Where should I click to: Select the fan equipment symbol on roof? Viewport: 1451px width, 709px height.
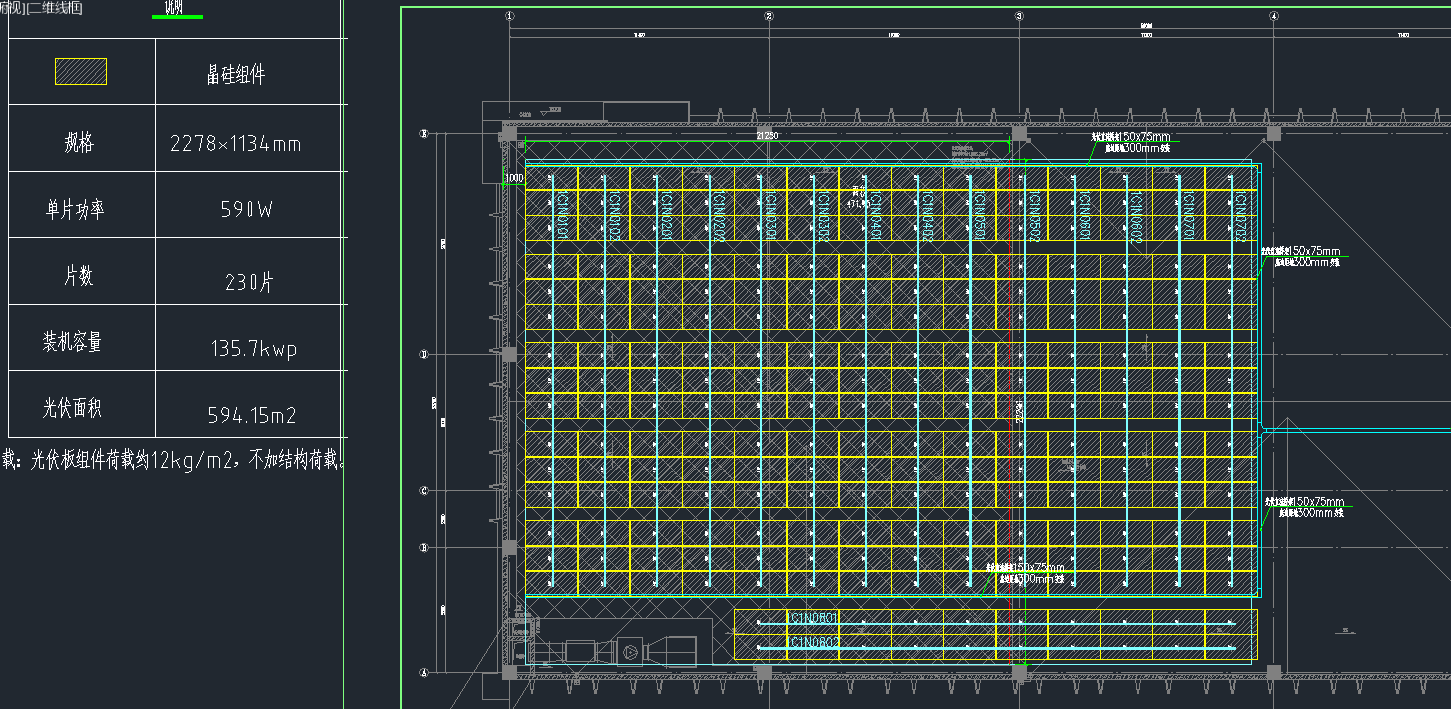[x=633, y=650]
